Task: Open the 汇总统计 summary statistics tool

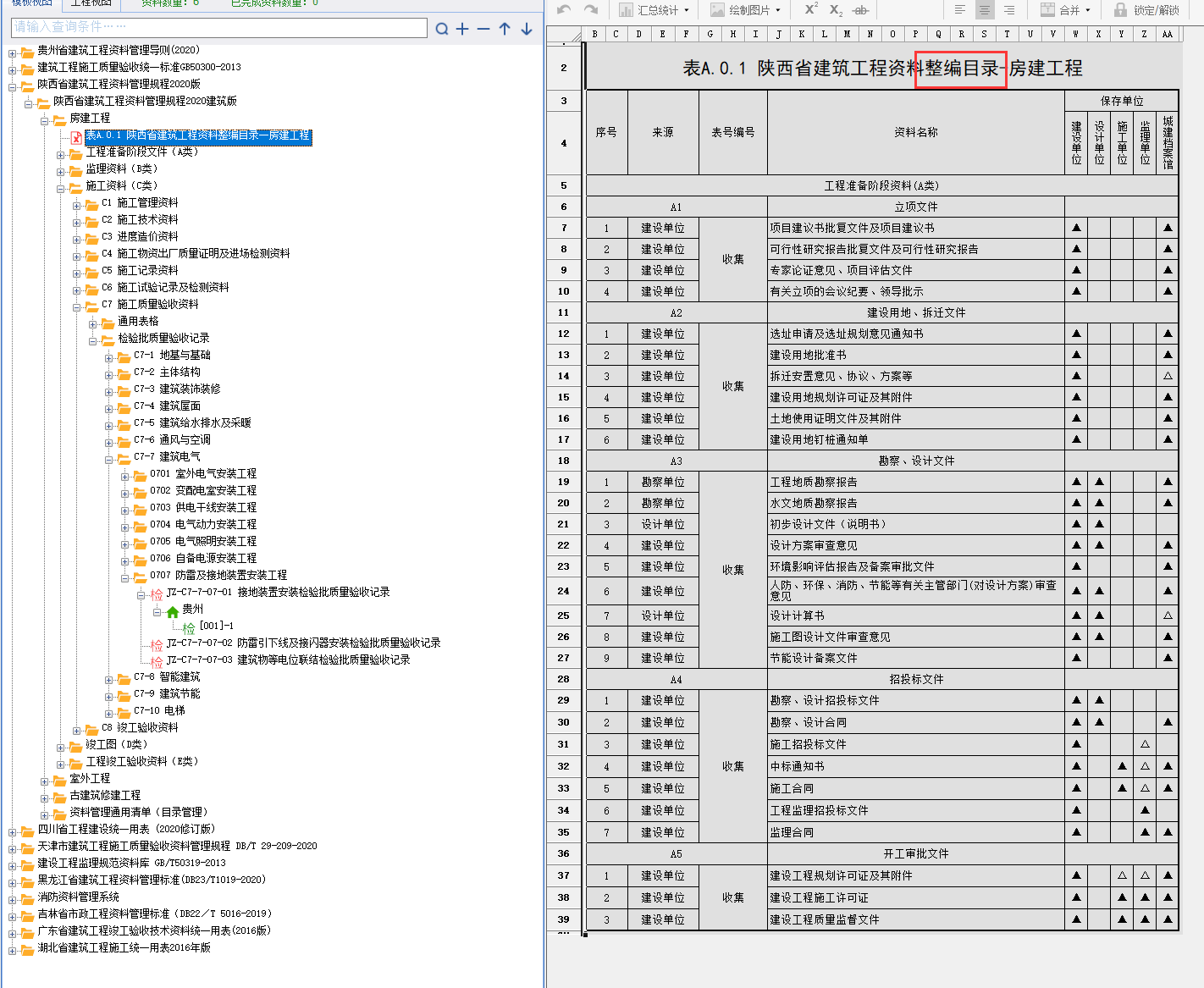Action: point(649,10)
